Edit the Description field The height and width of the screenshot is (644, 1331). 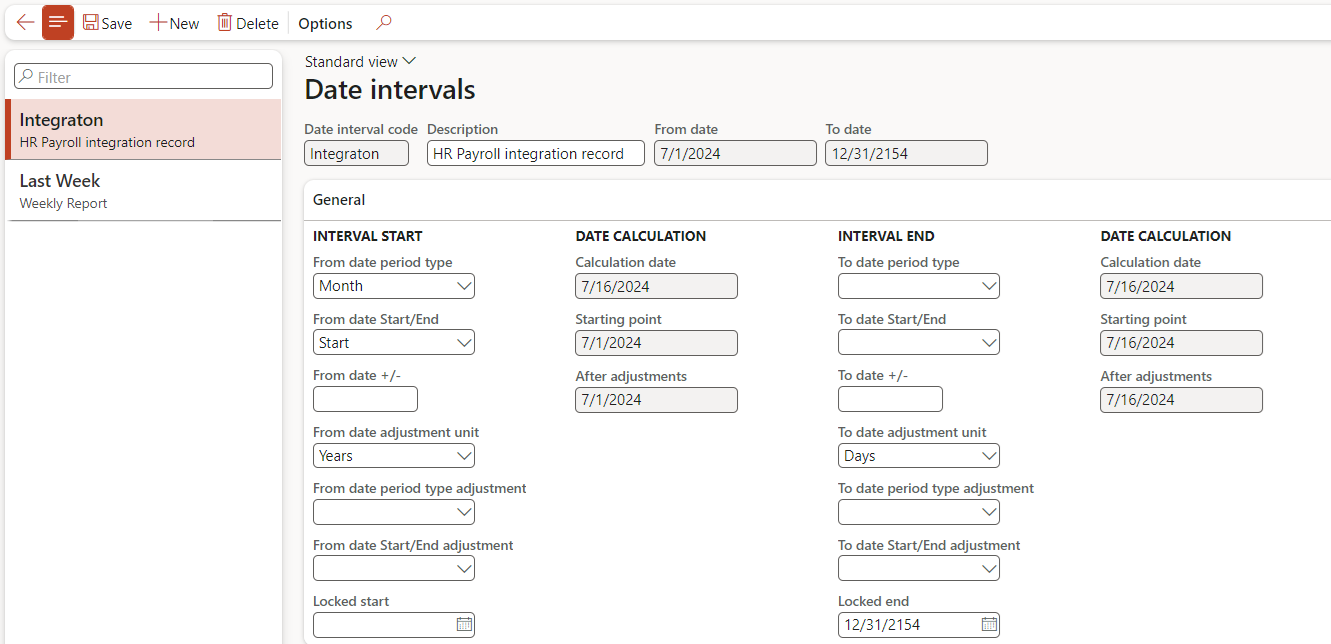click(535, 153)
